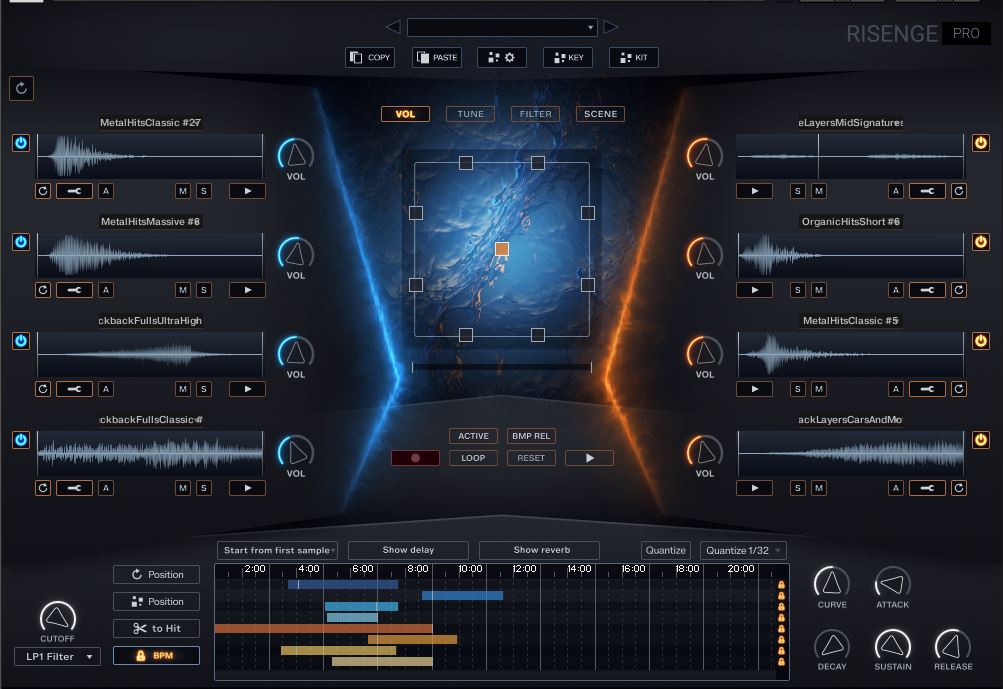Viewport: 1003px width, 689px height.
Task: Switch to the TUNE tab
Action: [470, 114]
